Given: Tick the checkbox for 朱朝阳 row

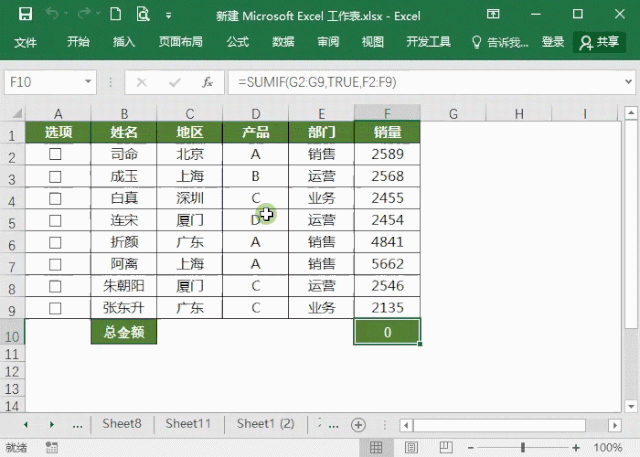Looking at the screenshot, I should pos(55,286).
